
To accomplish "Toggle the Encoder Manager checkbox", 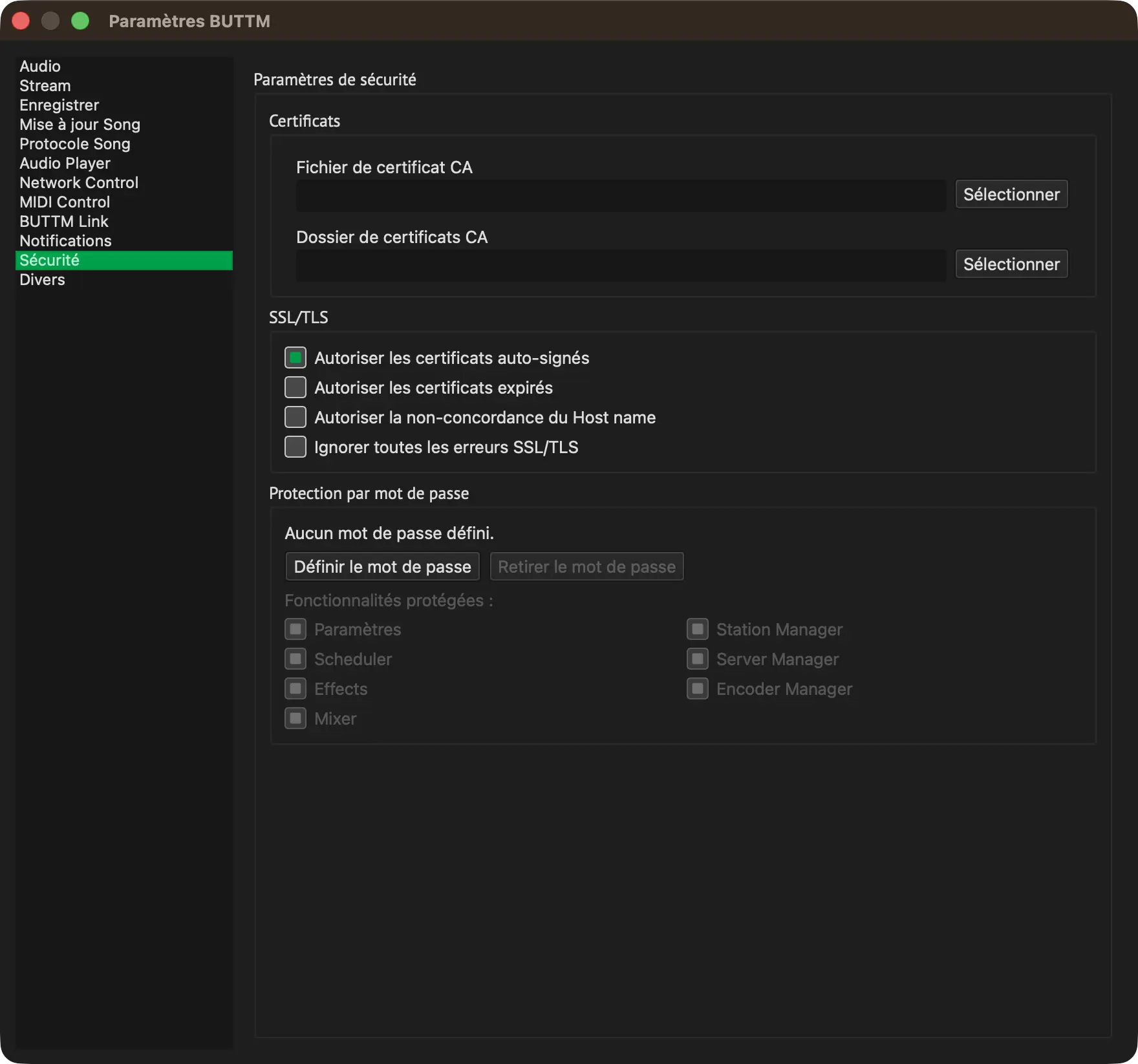I will (x=698, y=688).
